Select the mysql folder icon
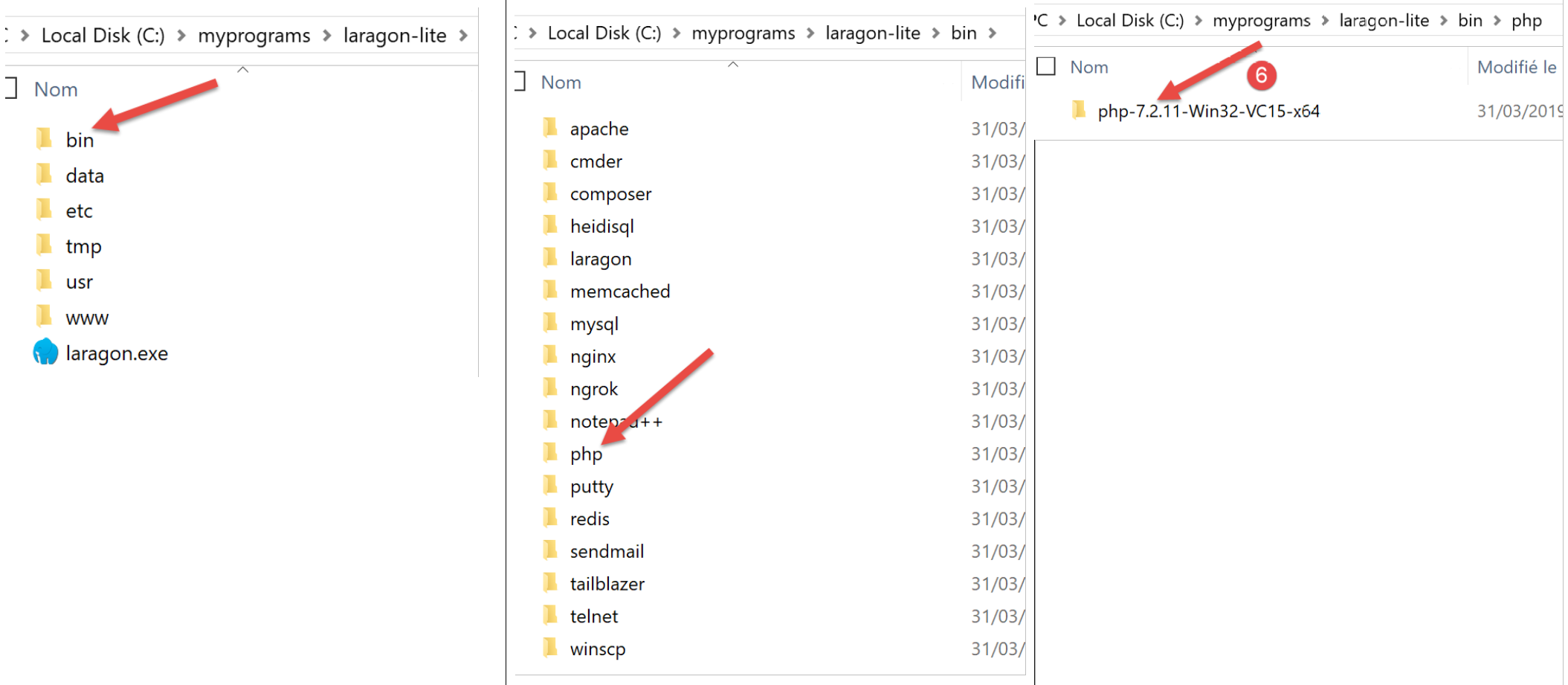 coord(550,323)
